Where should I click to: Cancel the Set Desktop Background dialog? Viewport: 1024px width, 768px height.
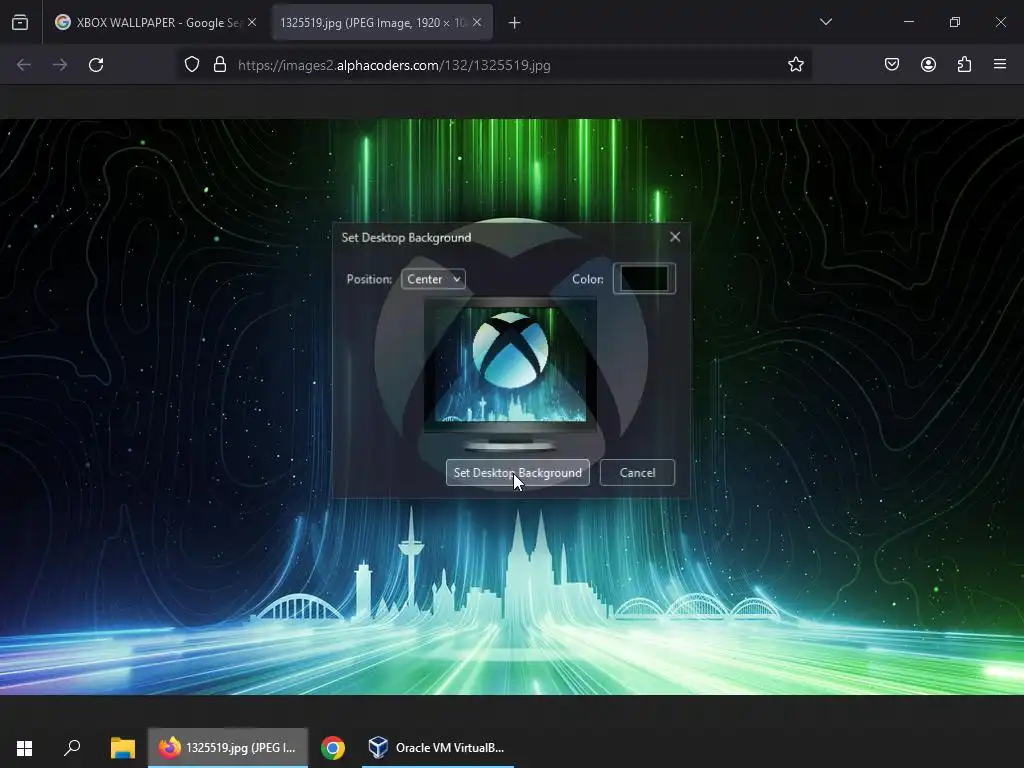[637, 472]
